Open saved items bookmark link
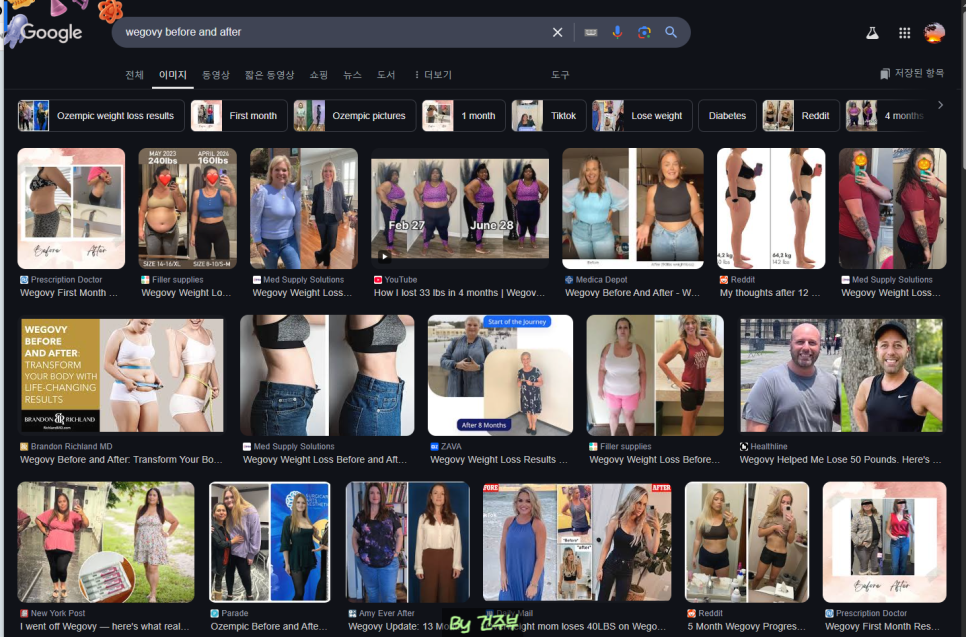Image resolution: width=966 pixels, height=637 pixels. 912,73
